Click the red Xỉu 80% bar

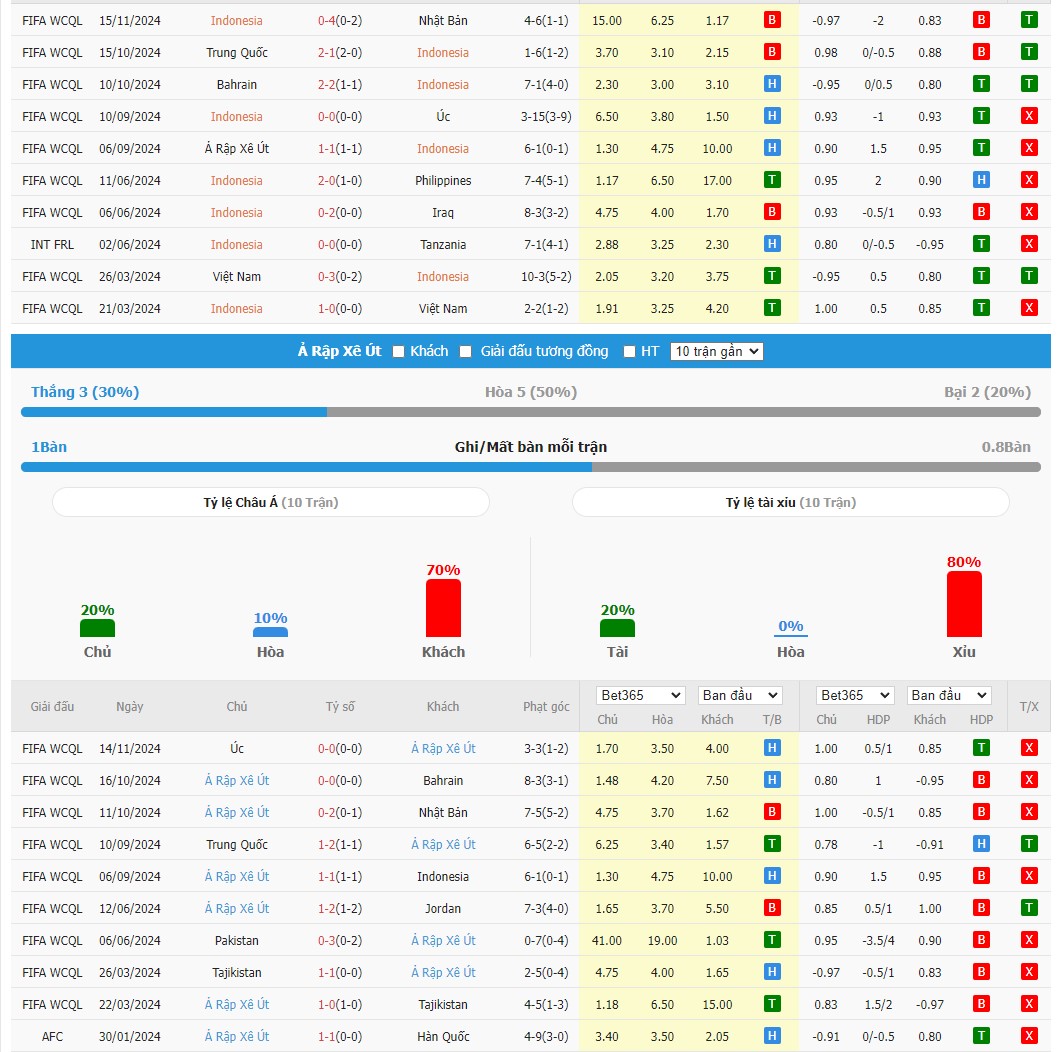click(x=964, y=604)
